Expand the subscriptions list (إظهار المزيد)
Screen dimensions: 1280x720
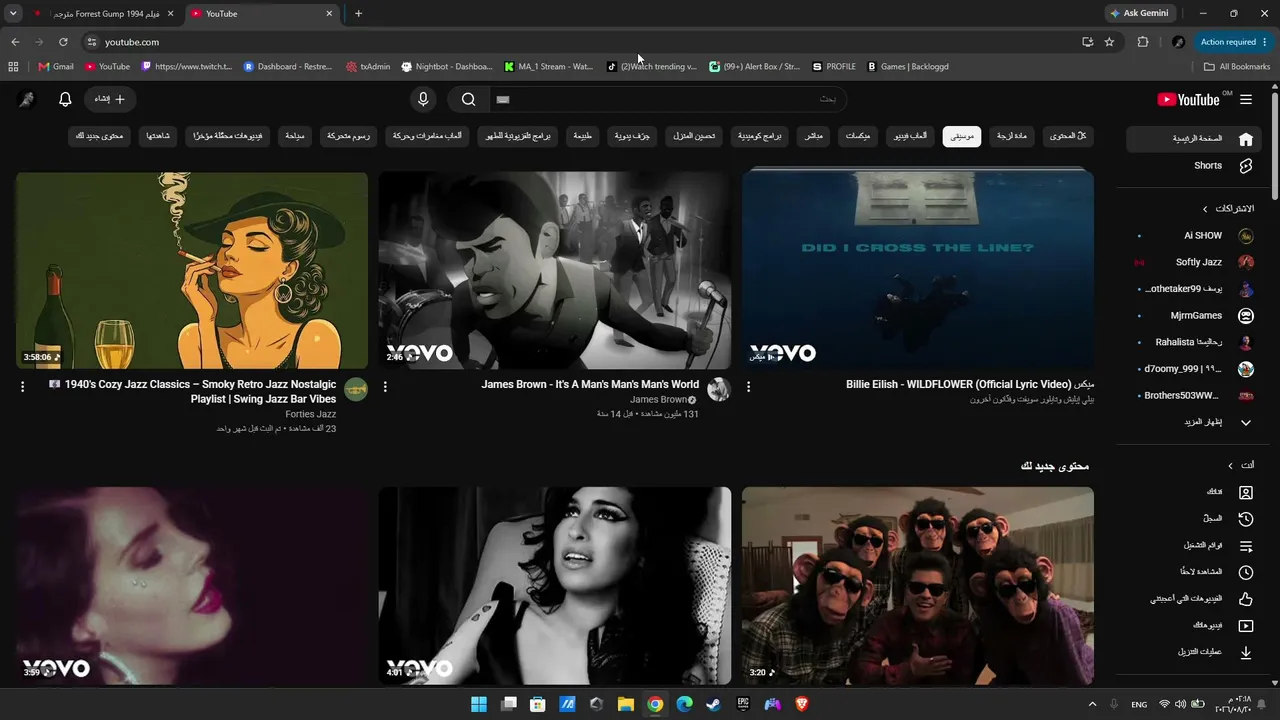(1194, 423)
